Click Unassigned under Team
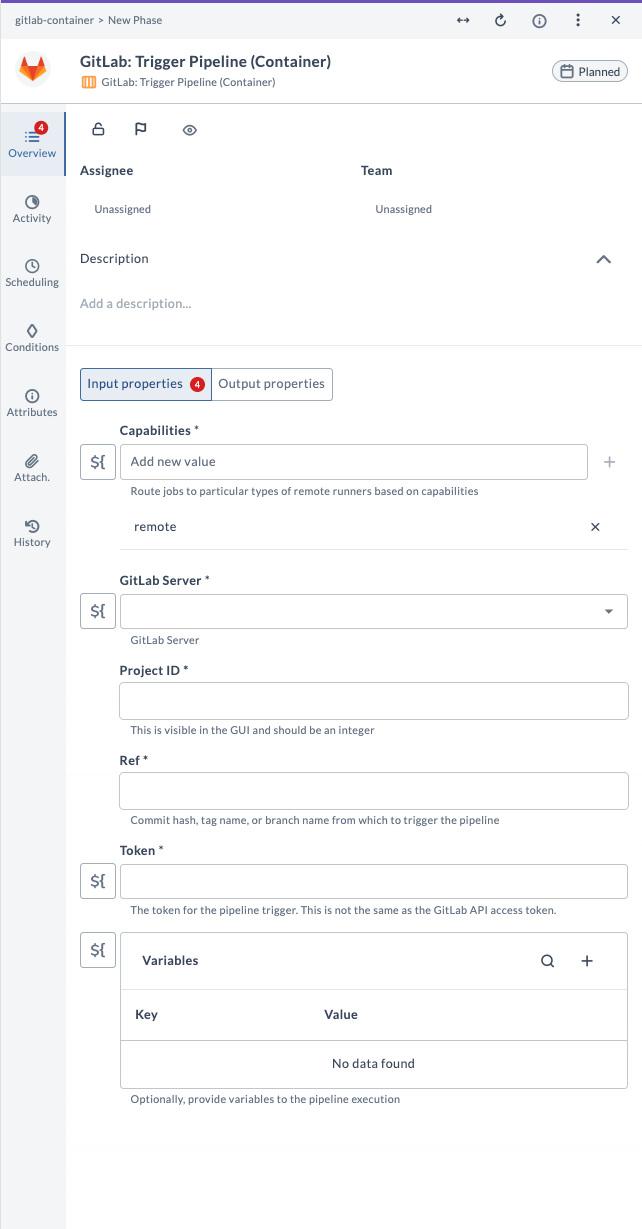 pyautogui.click(x=404, y=210)
